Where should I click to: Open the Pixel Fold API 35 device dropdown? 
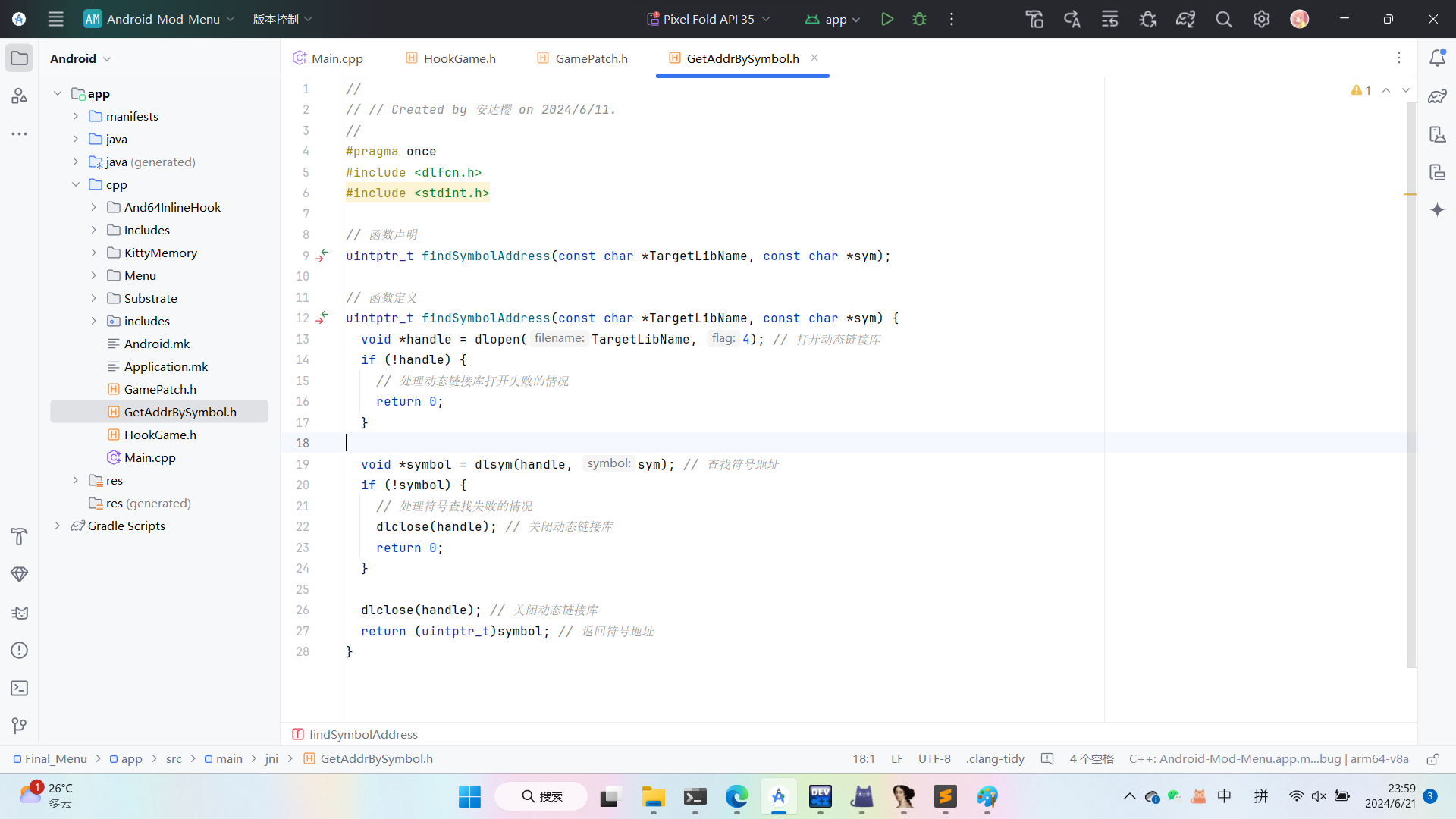click(x=708, y=19)
